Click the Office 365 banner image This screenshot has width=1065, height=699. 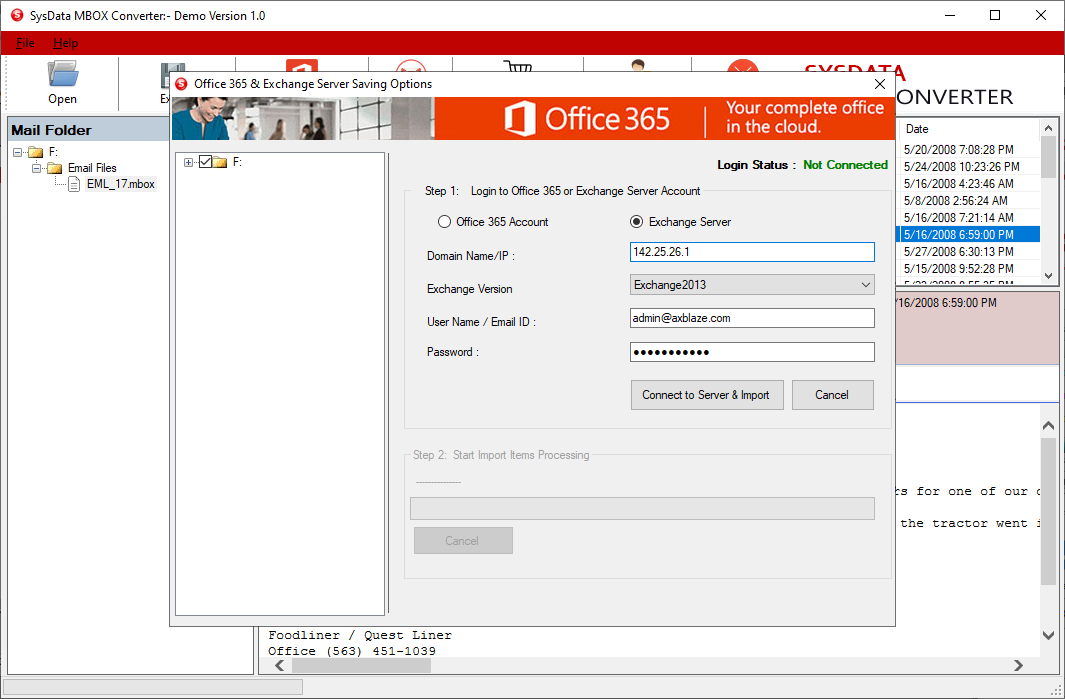533,118
